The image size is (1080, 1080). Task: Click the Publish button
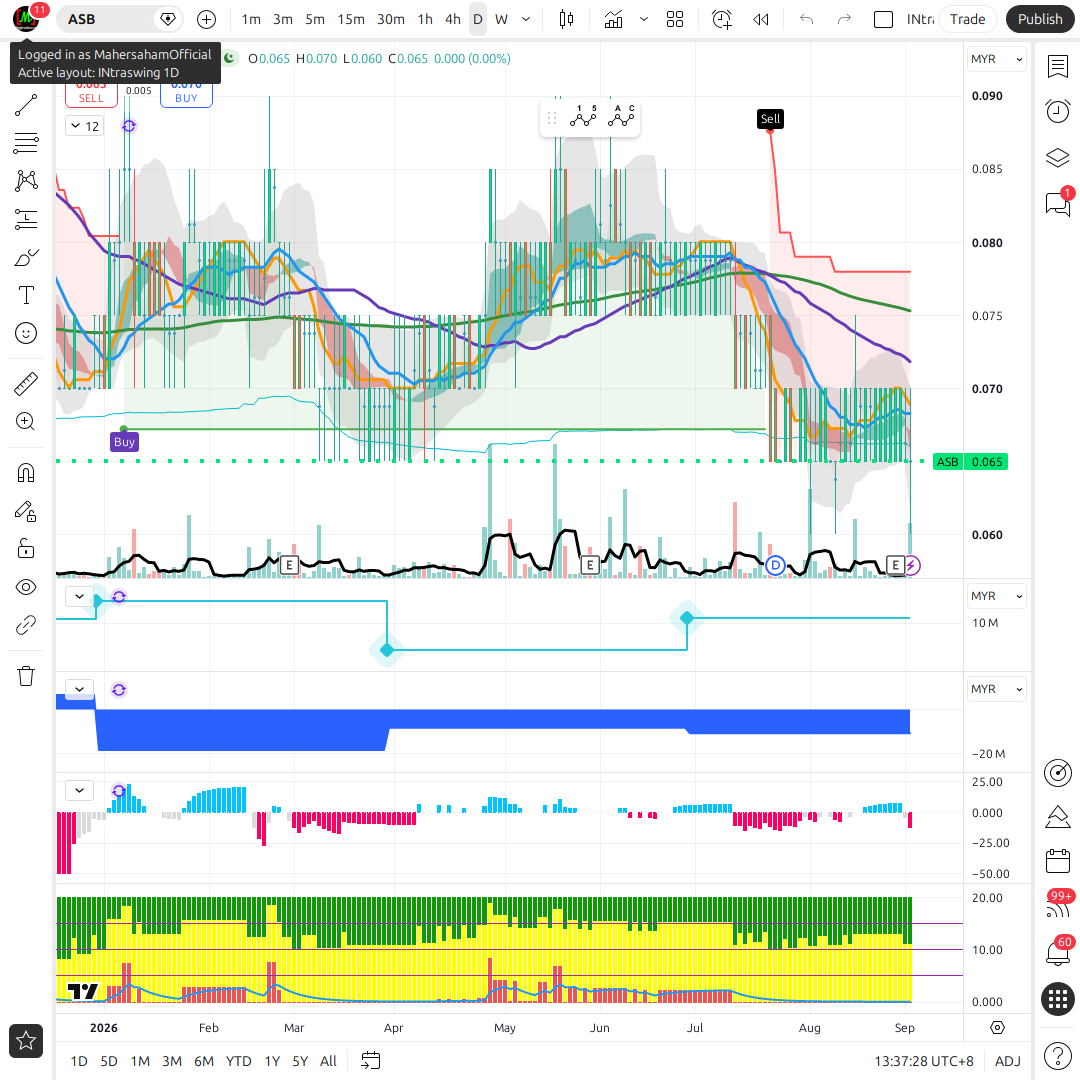[x=1040, y=19]
